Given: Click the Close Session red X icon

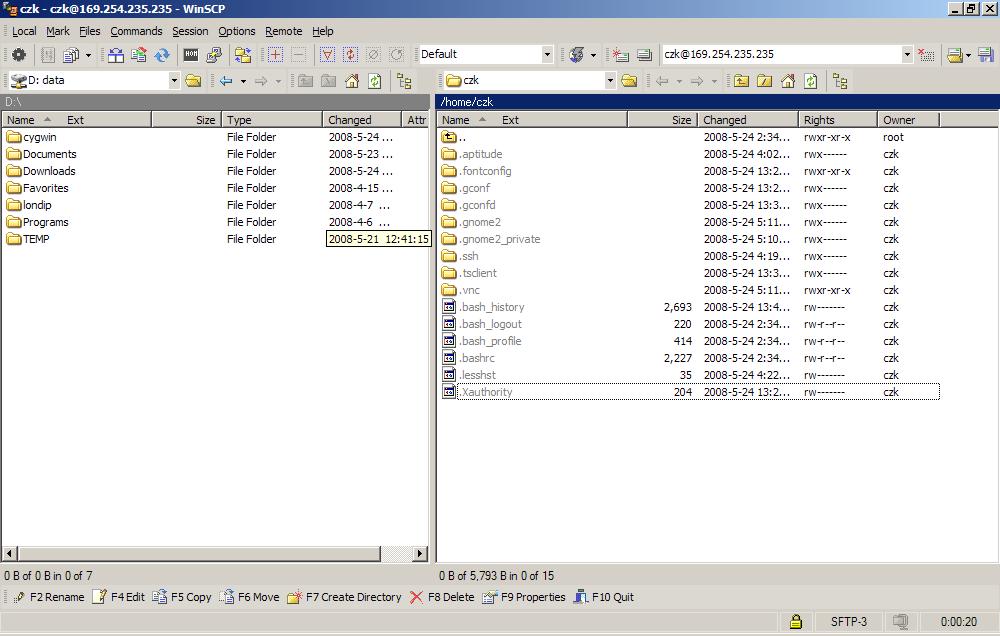Looking at the screenshot, I should [926, 55].
